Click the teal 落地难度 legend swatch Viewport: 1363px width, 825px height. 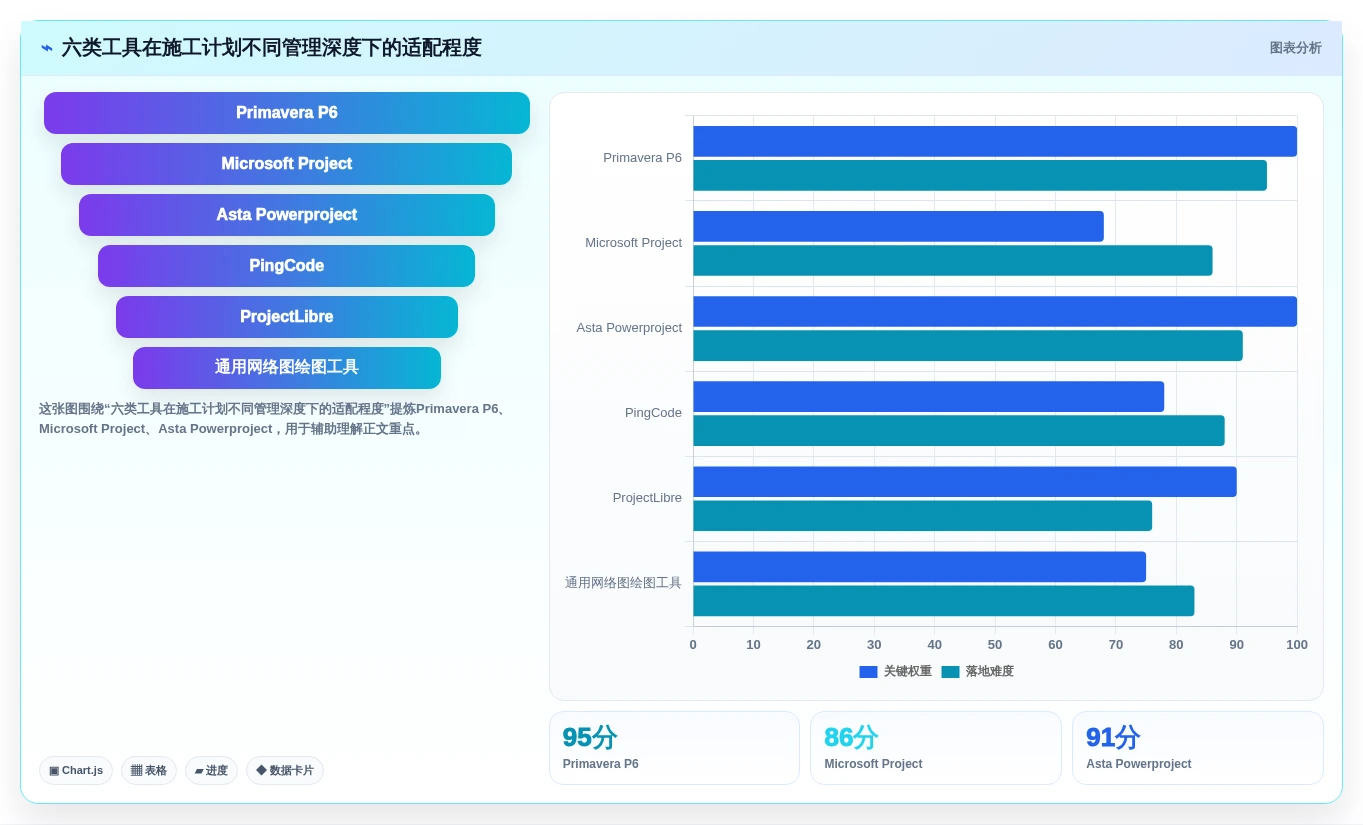[950, 672]
